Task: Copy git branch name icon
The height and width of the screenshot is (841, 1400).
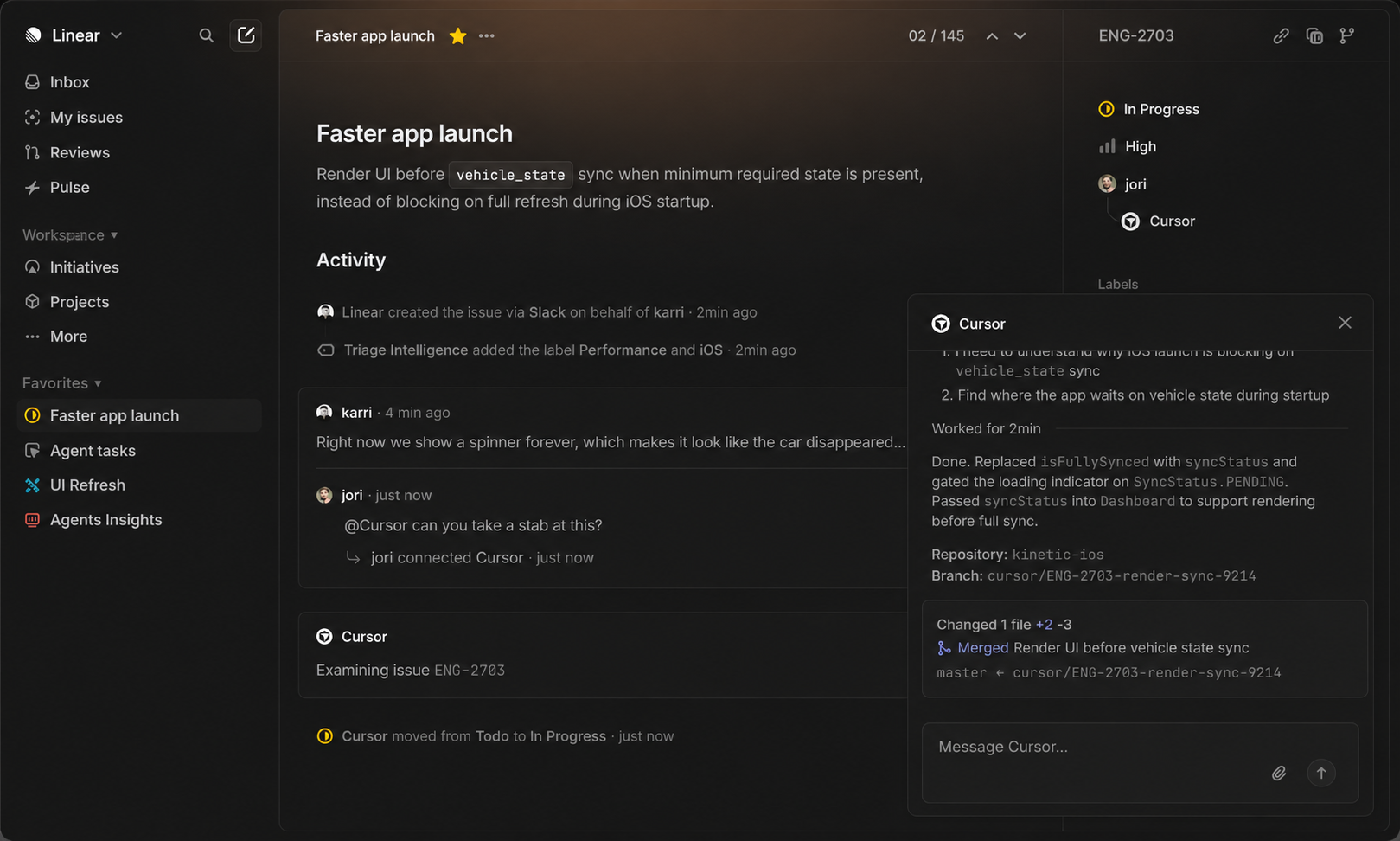Action: [x=1347, y=35]
